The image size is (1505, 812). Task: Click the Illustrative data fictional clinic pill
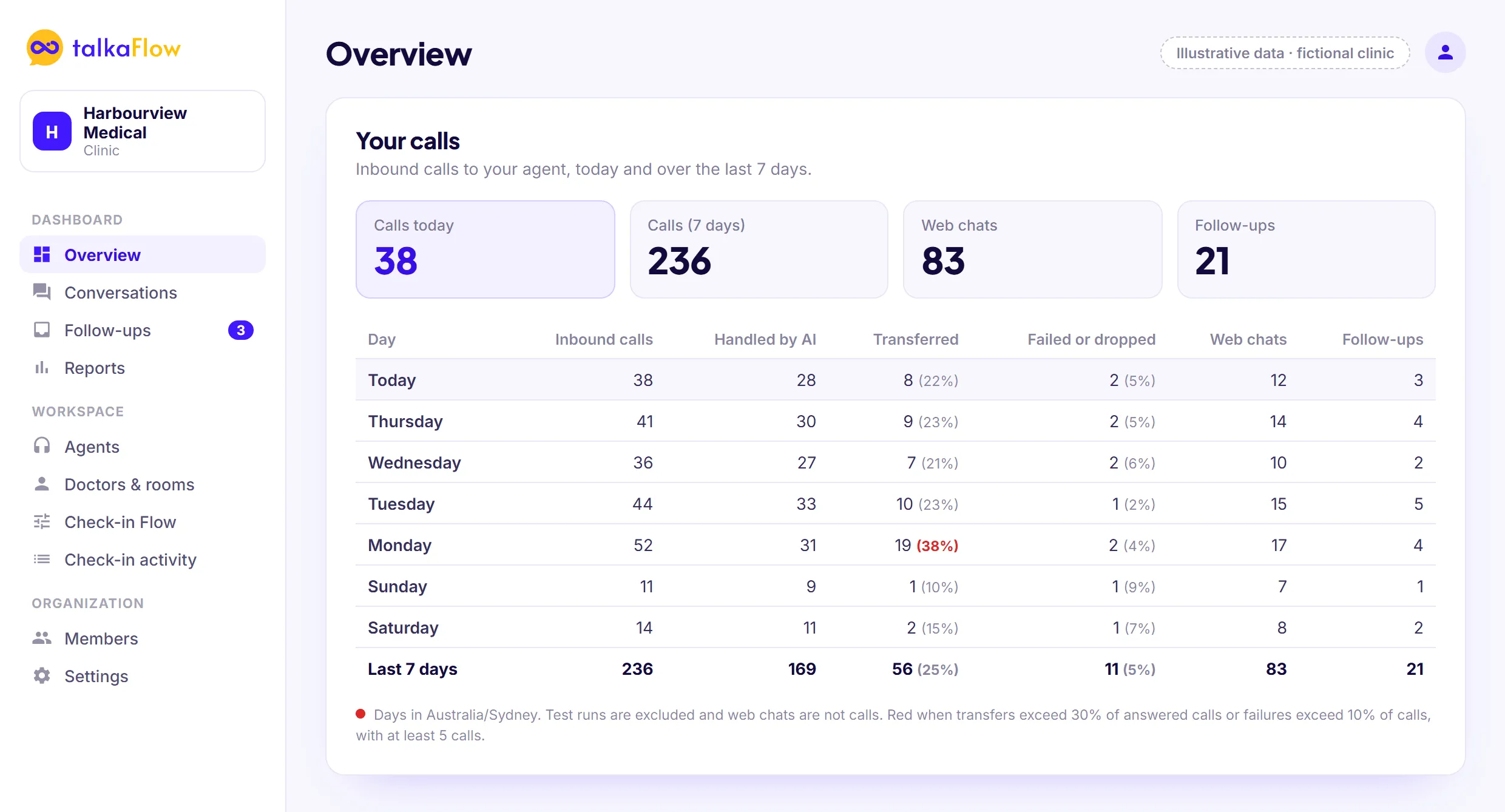(x=1285, y=53)
